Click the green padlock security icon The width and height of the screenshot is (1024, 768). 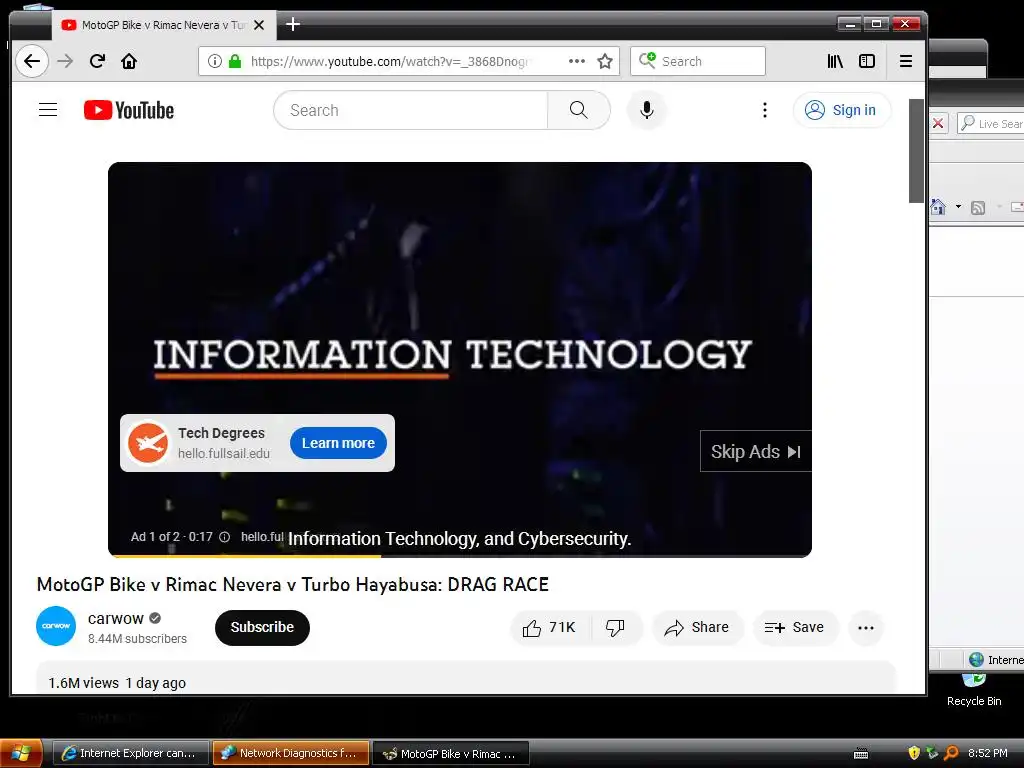(x=235, y=61)
